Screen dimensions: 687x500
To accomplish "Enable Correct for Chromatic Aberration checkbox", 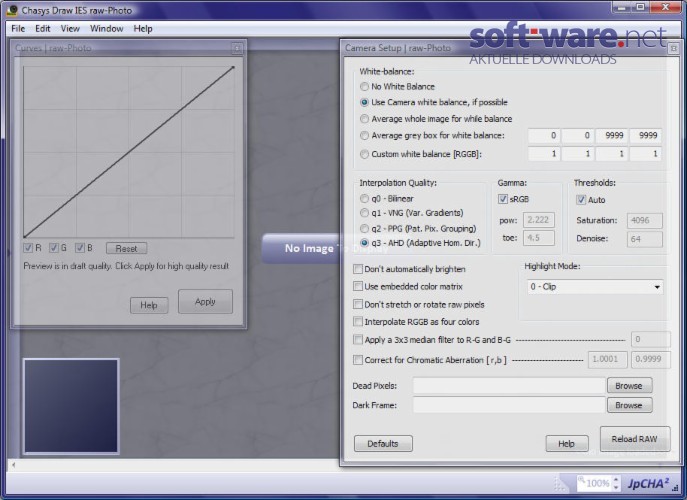I will pyautogui.click(x=358, y=360).
